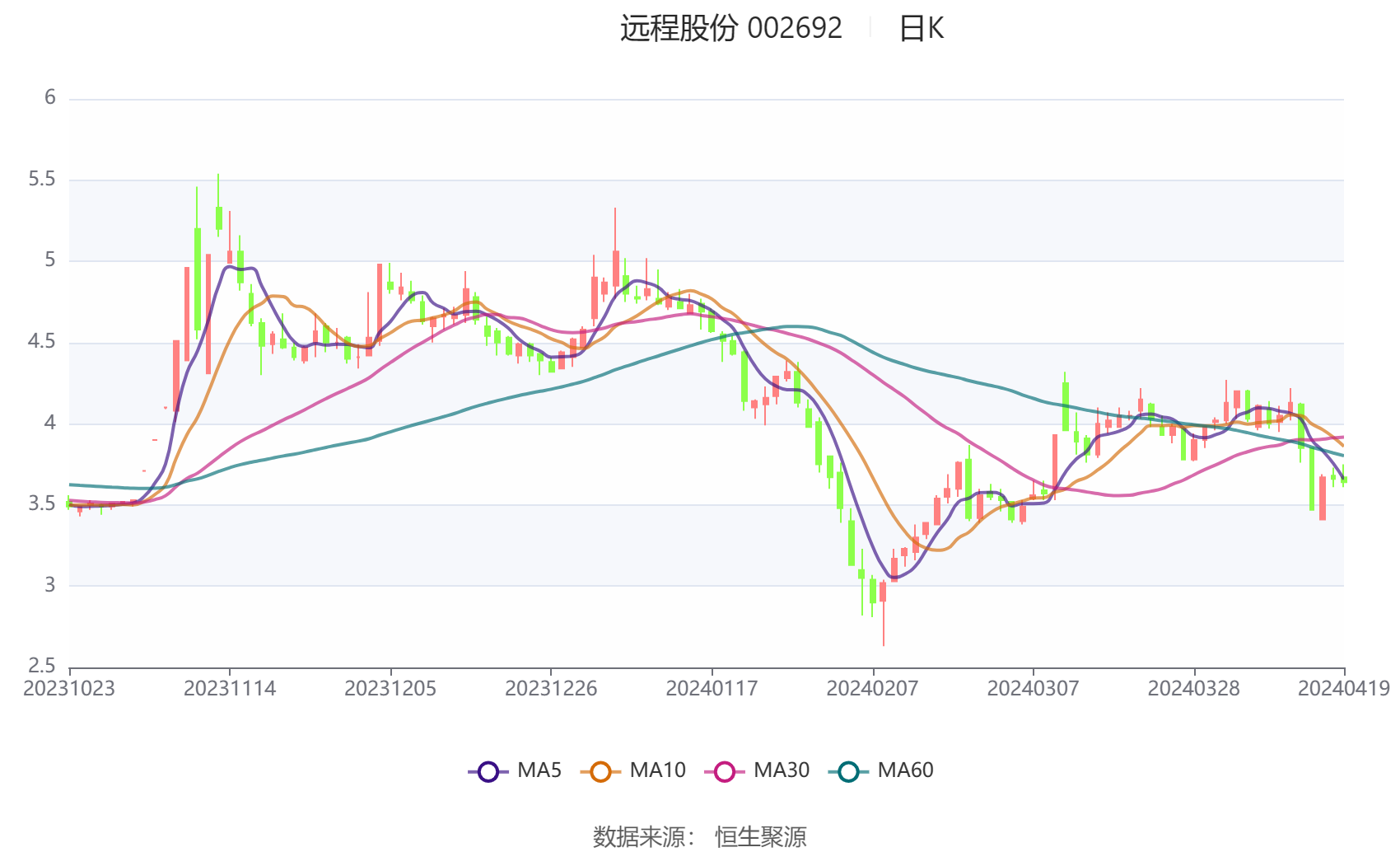Click the 日K subtitle text

pyautogui.click(x=922, y=29)
